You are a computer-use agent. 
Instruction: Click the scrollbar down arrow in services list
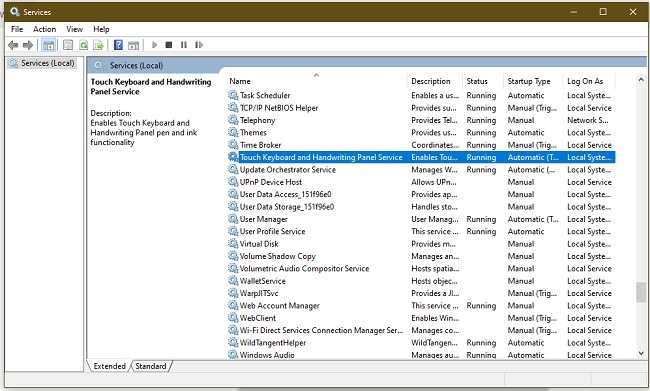pos(641,353)
